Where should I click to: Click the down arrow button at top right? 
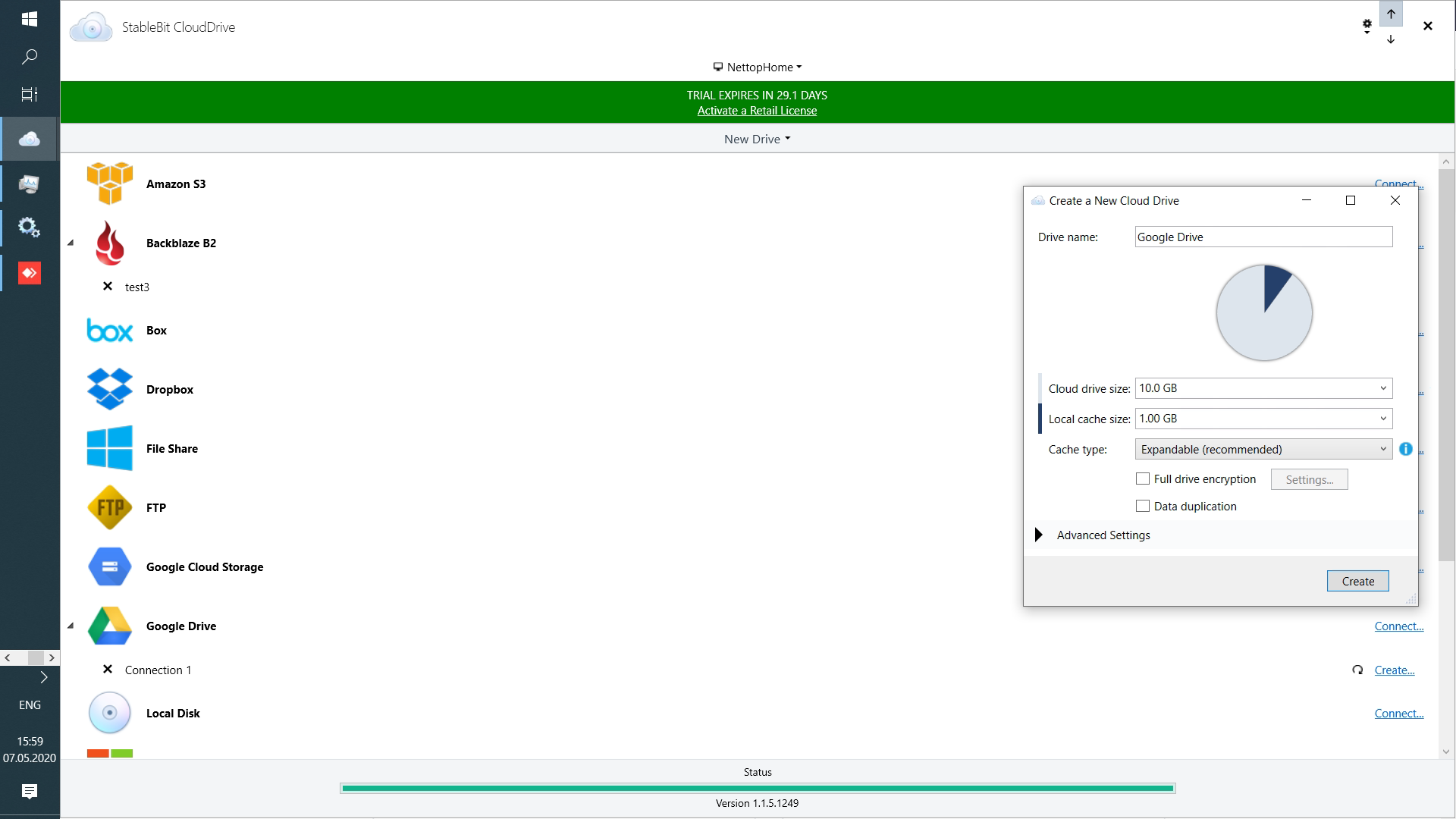[1391, 39]
